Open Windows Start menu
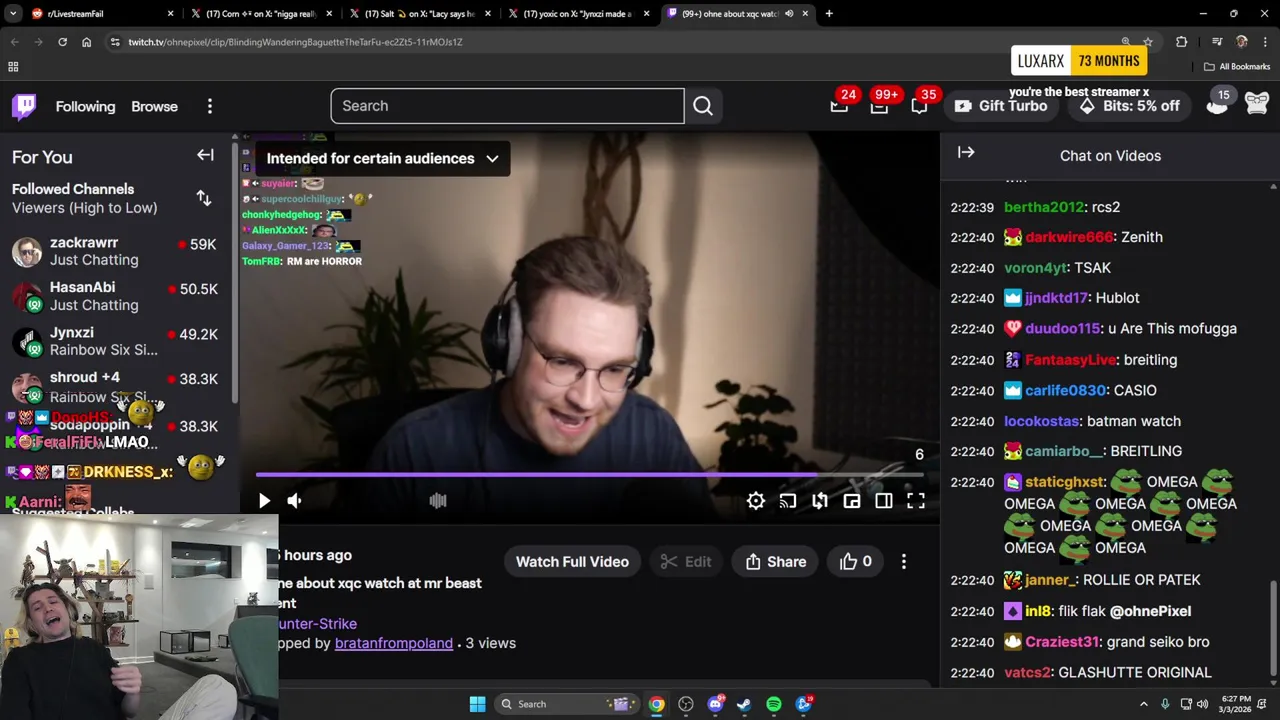 [x=477, y=704]
